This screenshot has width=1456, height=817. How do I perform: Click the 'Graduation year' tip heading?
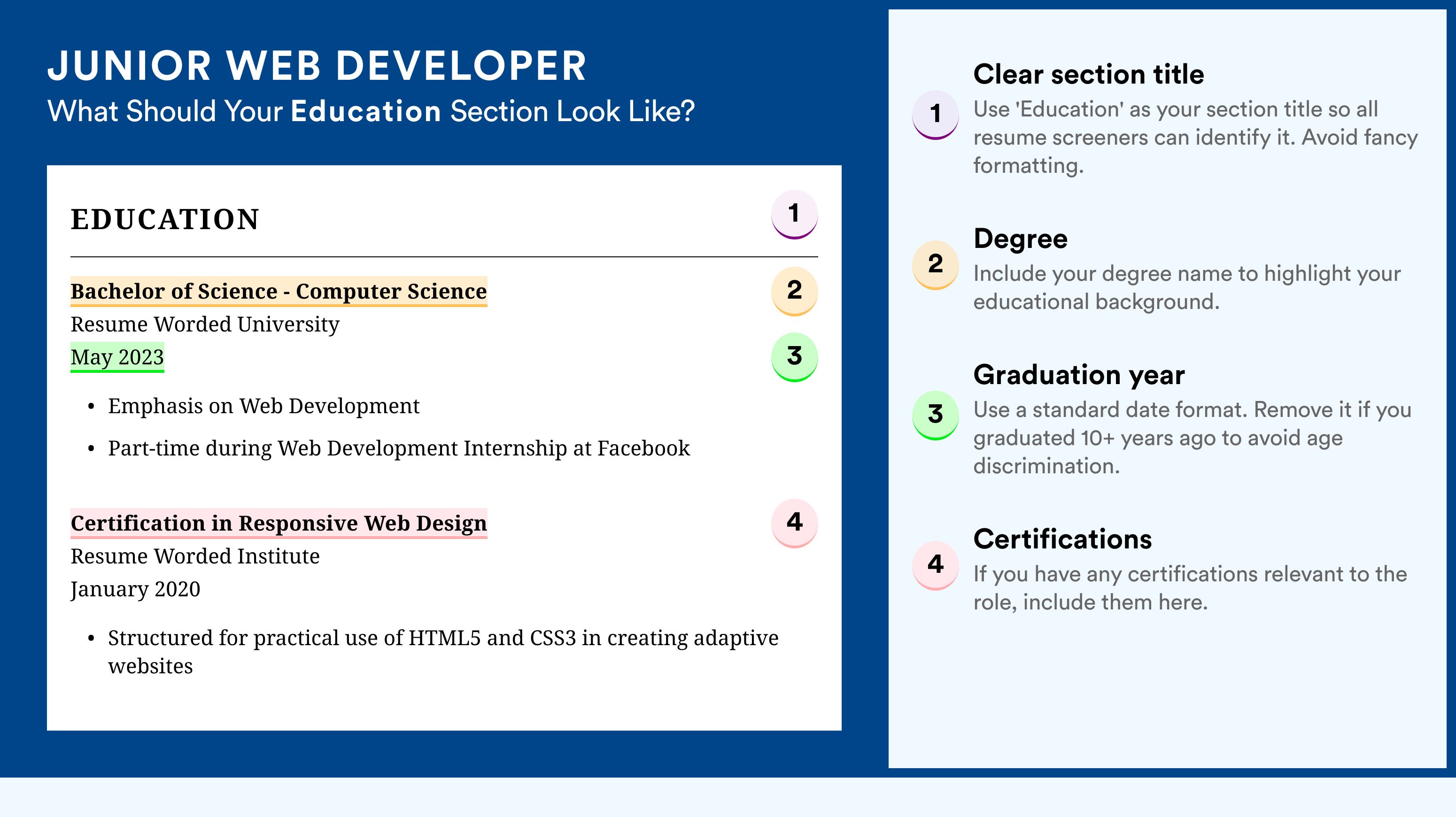click(x=1079, y=375)
